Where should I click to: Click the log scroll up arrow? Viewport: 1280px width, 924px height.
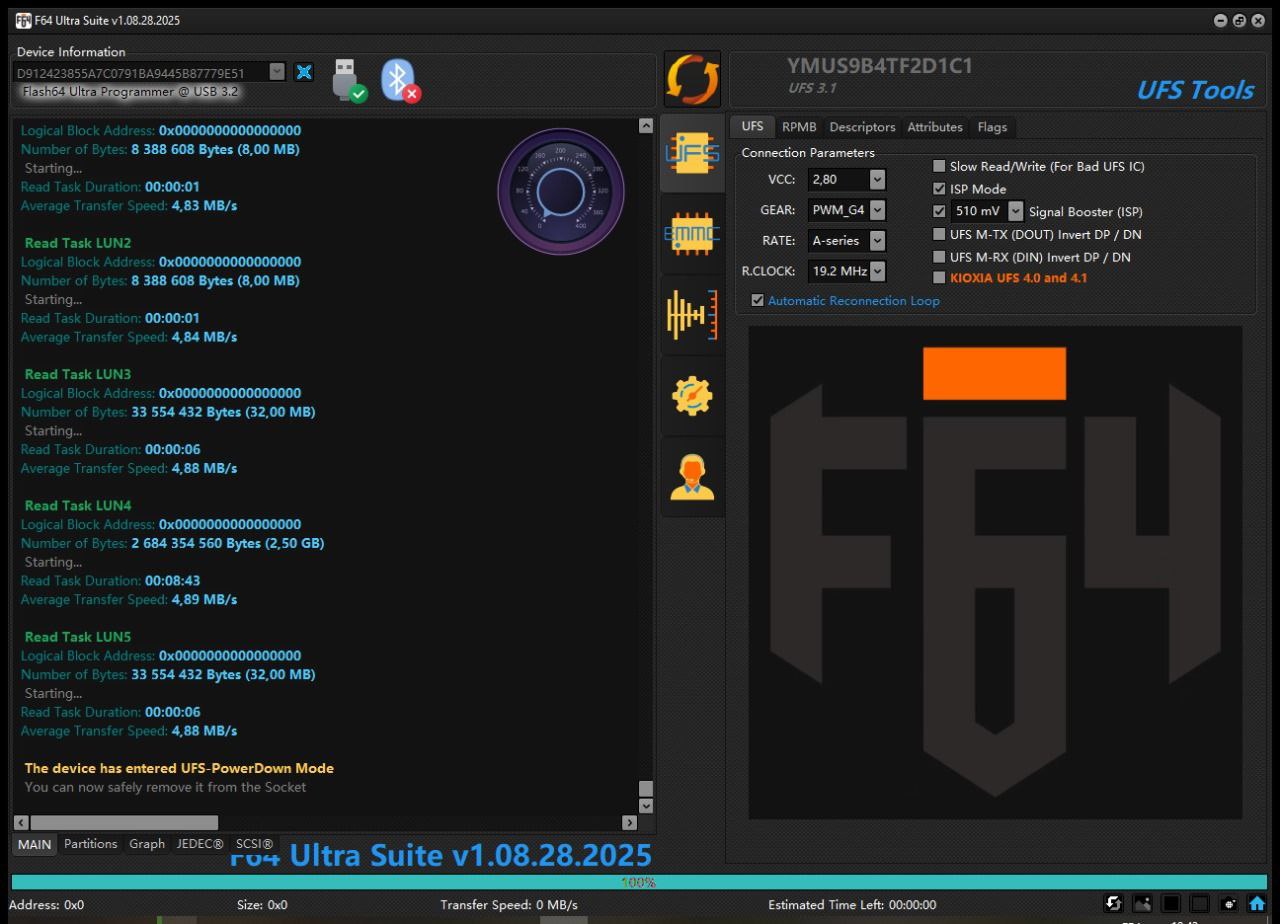pyautogui.click(x=645, y=126)
